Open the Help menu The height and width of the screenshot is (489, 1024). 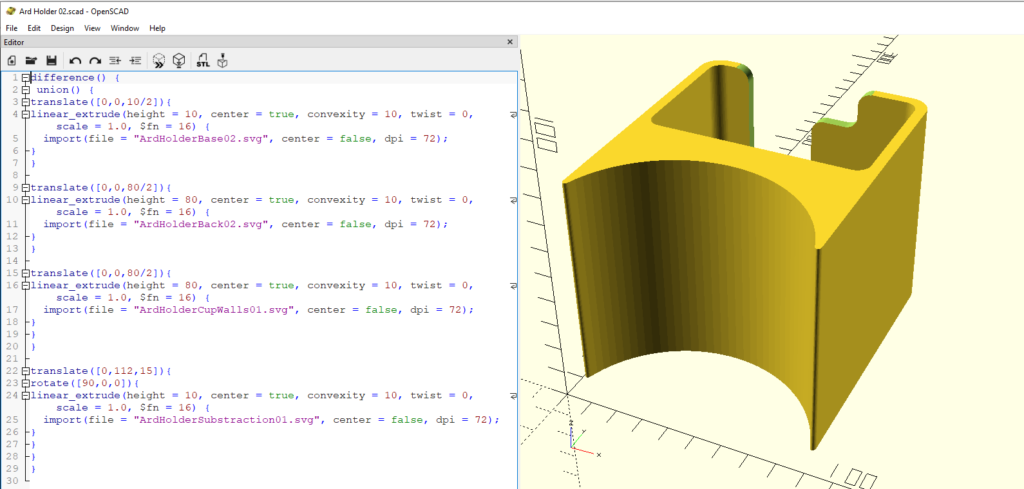click(x=157, y=28)
